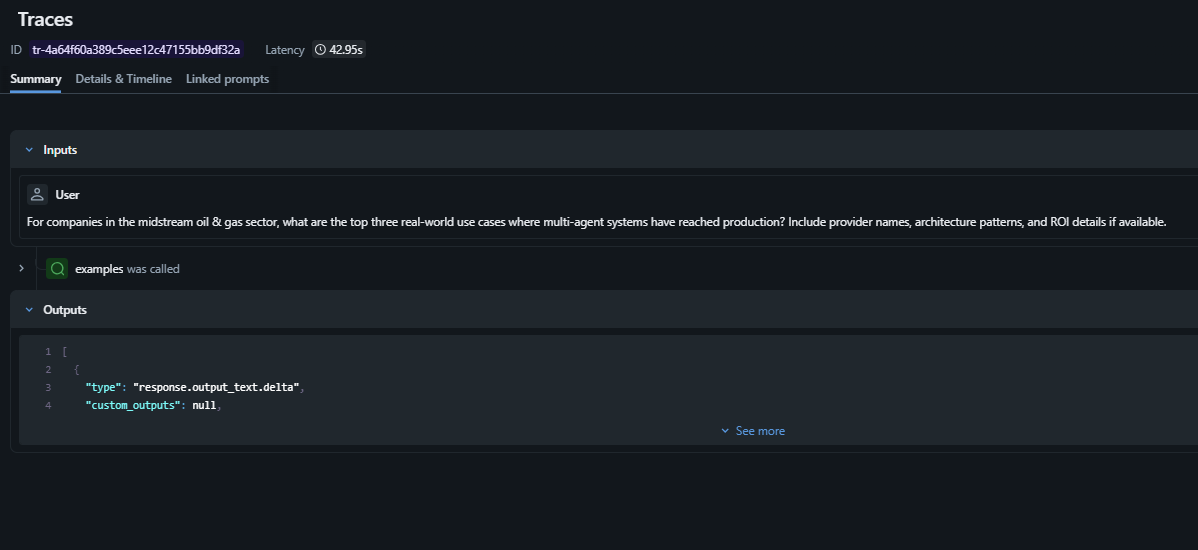Click the Inputs section header label

(60, 150)
